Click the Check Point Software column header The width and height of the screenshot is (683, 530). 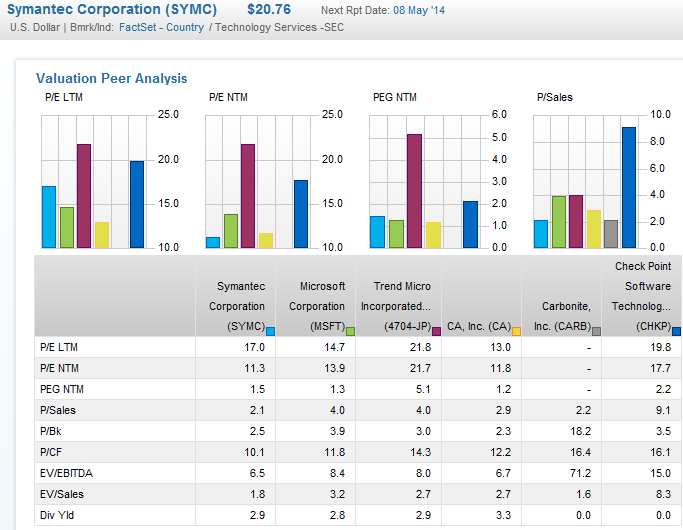[641, 296]
